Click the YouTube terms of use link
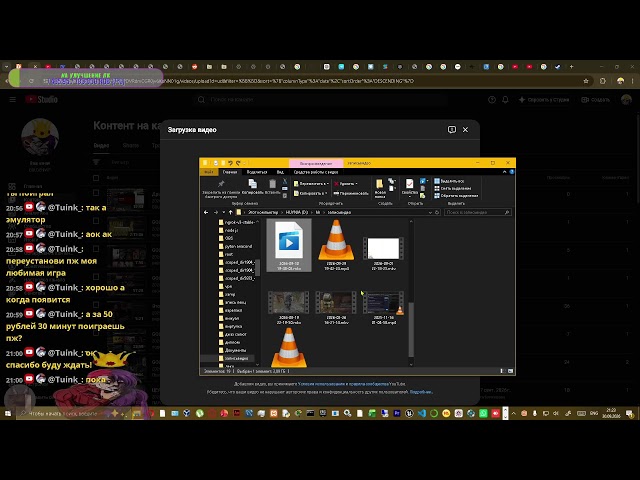The height and width of the screenshot is (480, 640). (x=322, y=384)
